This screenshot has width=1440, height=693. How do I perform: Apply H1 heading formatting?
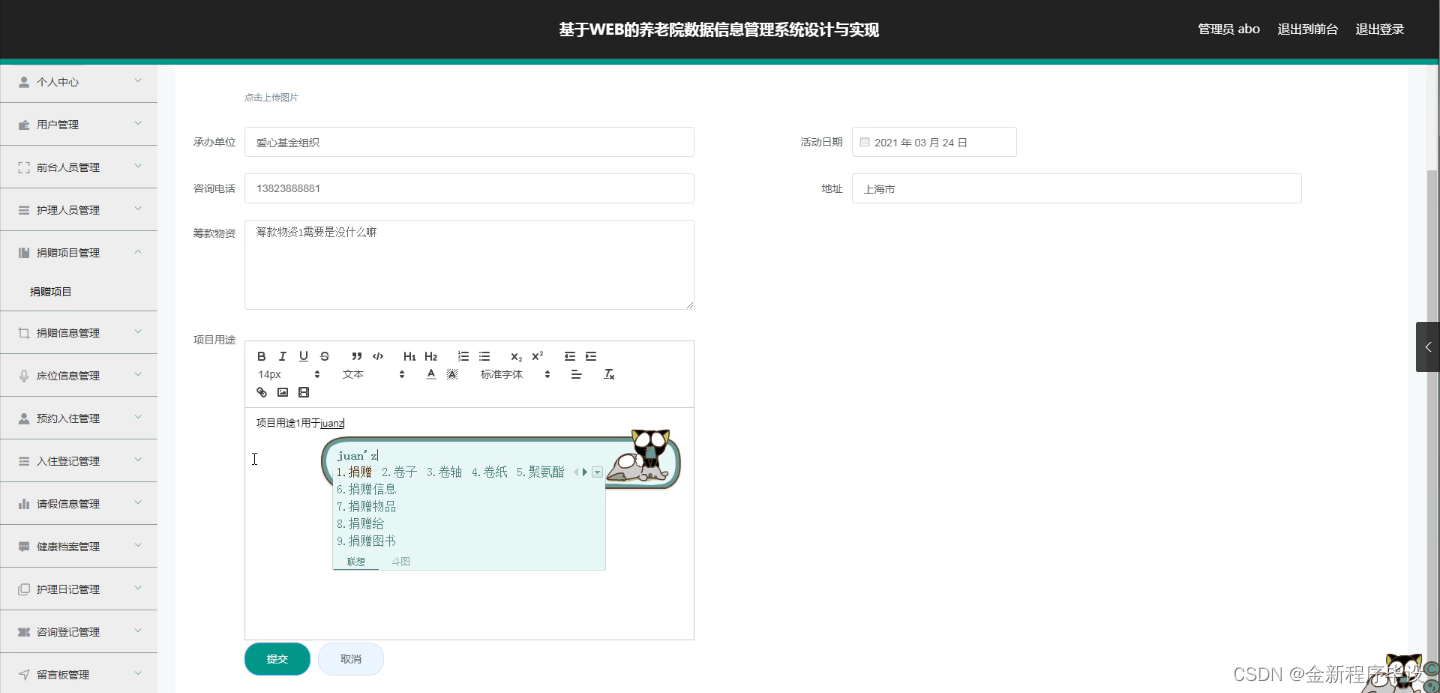[x=408, y=356]
